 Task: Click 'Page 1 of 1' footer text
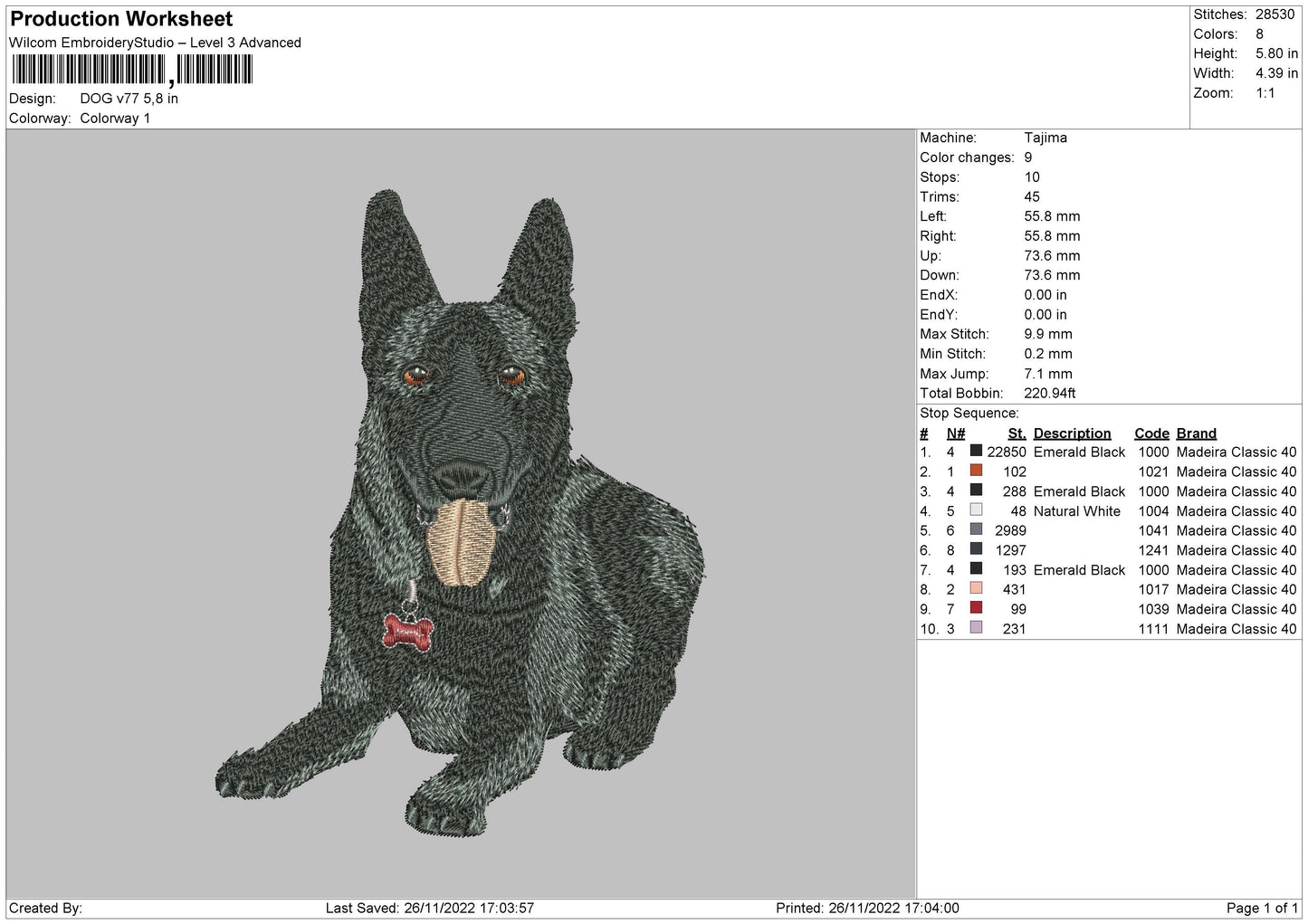tap(1263, 909)
